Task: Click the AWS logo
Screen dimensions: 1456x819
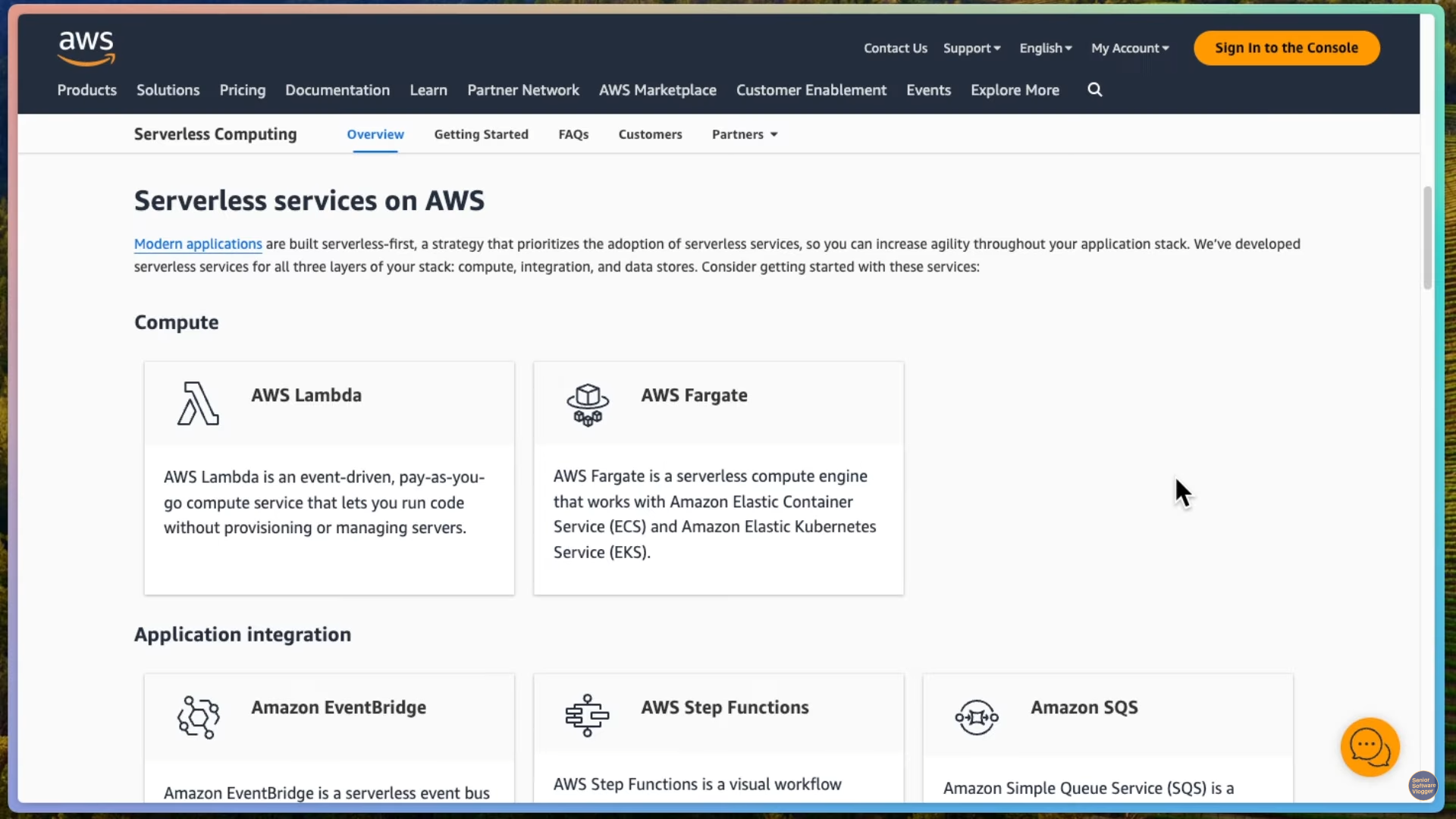Action: pos(86,49)
